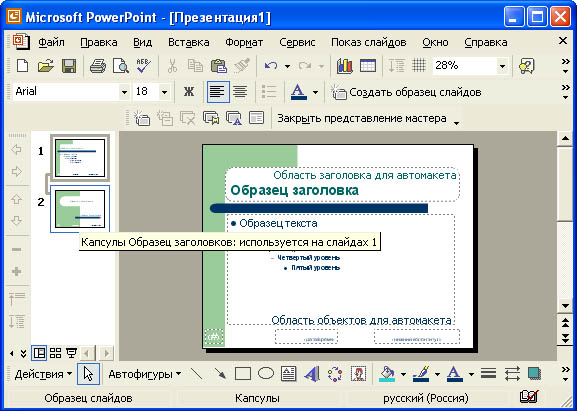
Task: Click Создать образец слайдов button
Action: [406, 92]
